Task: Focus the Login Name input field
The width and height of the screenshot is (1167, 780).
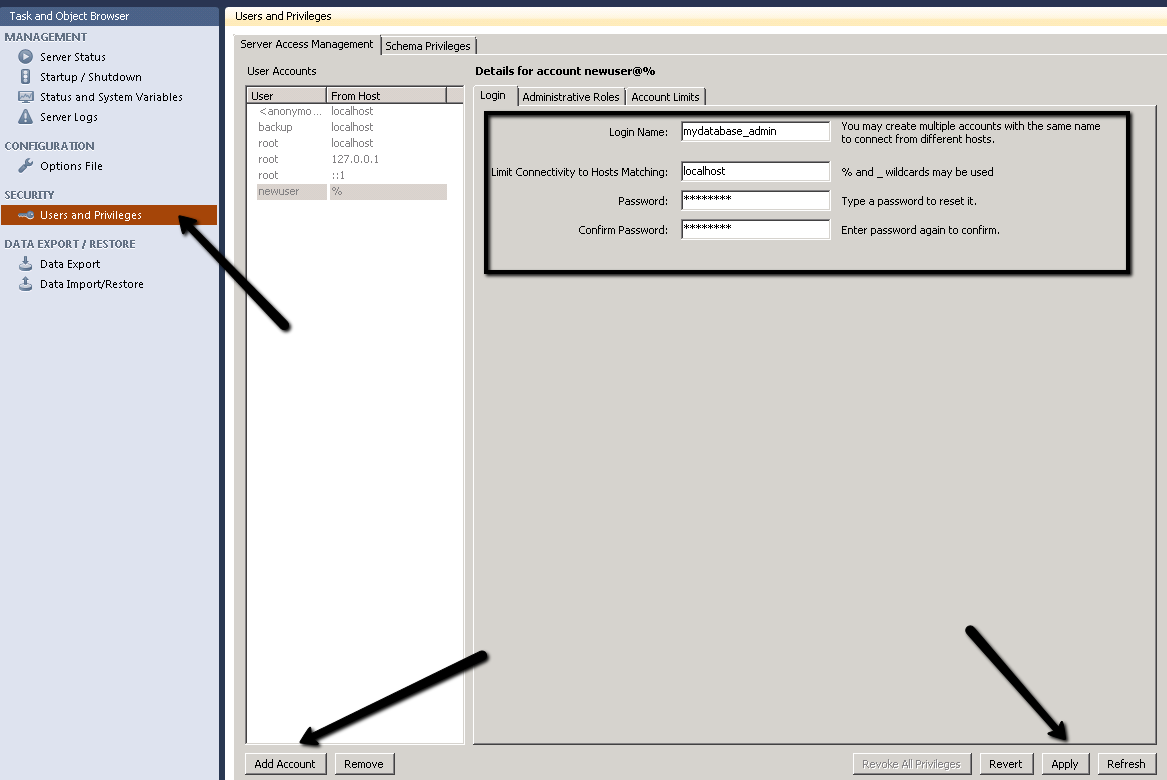Action: [755, 131]
